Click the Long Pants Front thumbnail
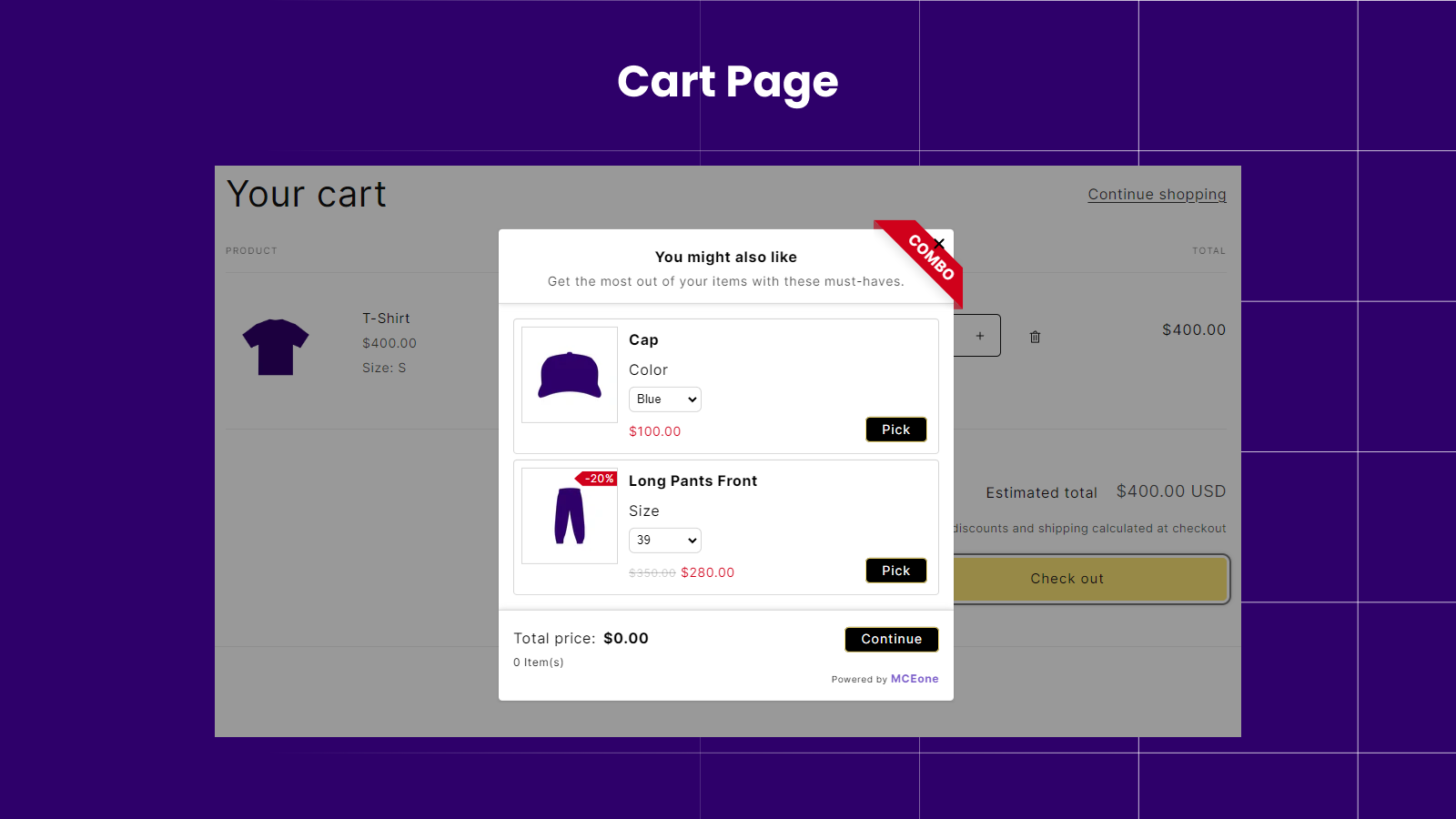The width and height of the screenshot is (1456, 819). (x=569, y=516)
